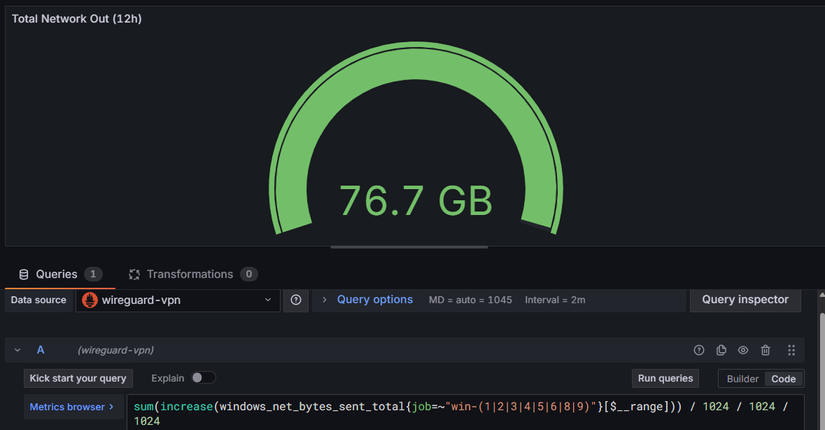Switch to the Queries tab
825x430 pixels.
tap(56, 274)
